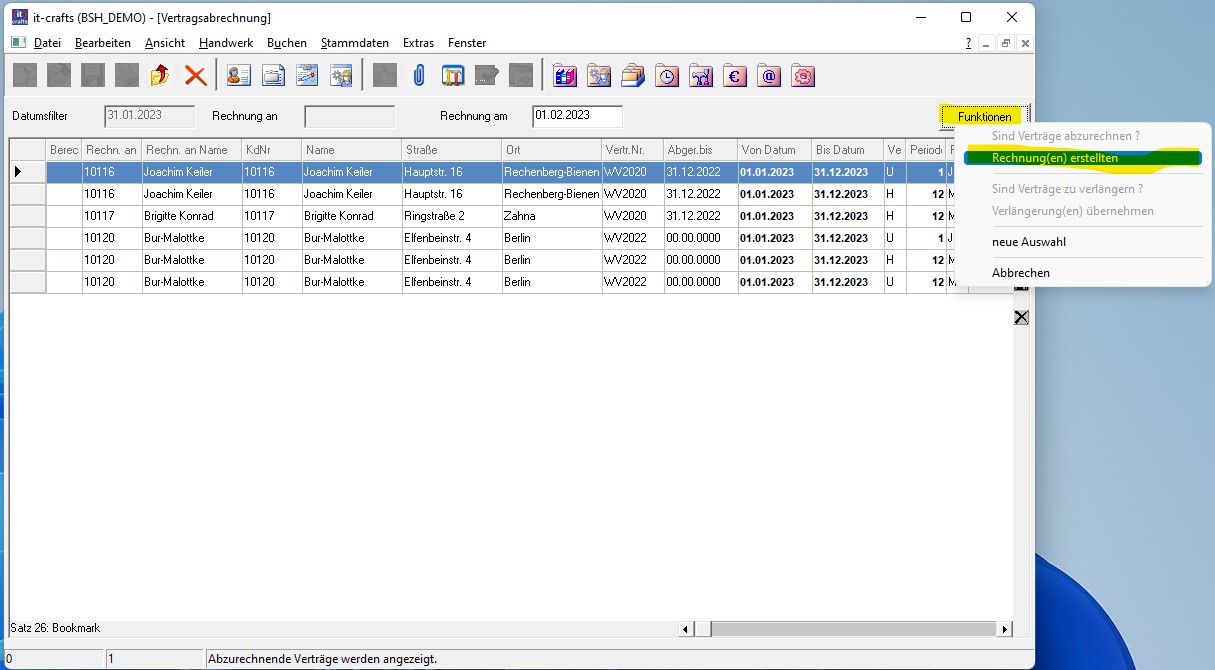The width and height of the screenshot is (1215, 670).
Task: Click the horizontal scrollbar left arrow
Action: (x=687, y=629)
